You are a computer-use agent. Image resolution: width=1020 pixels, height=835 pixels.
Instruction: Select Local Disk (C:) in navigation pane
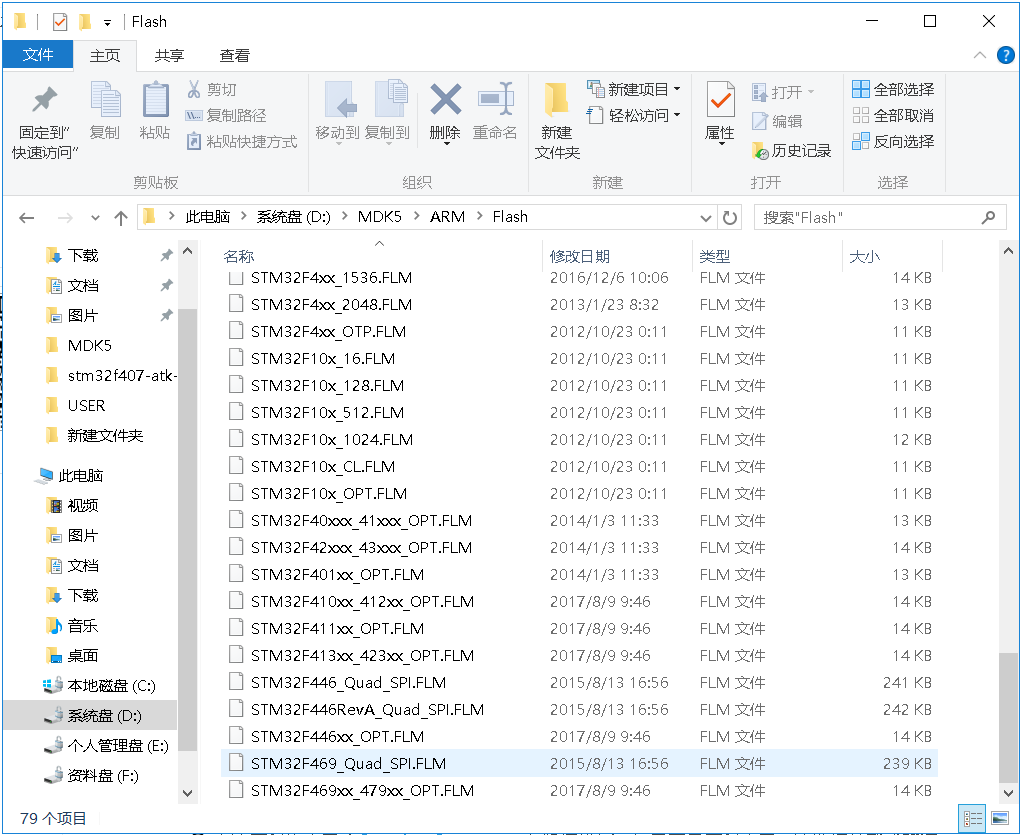[x=99, y=685]
